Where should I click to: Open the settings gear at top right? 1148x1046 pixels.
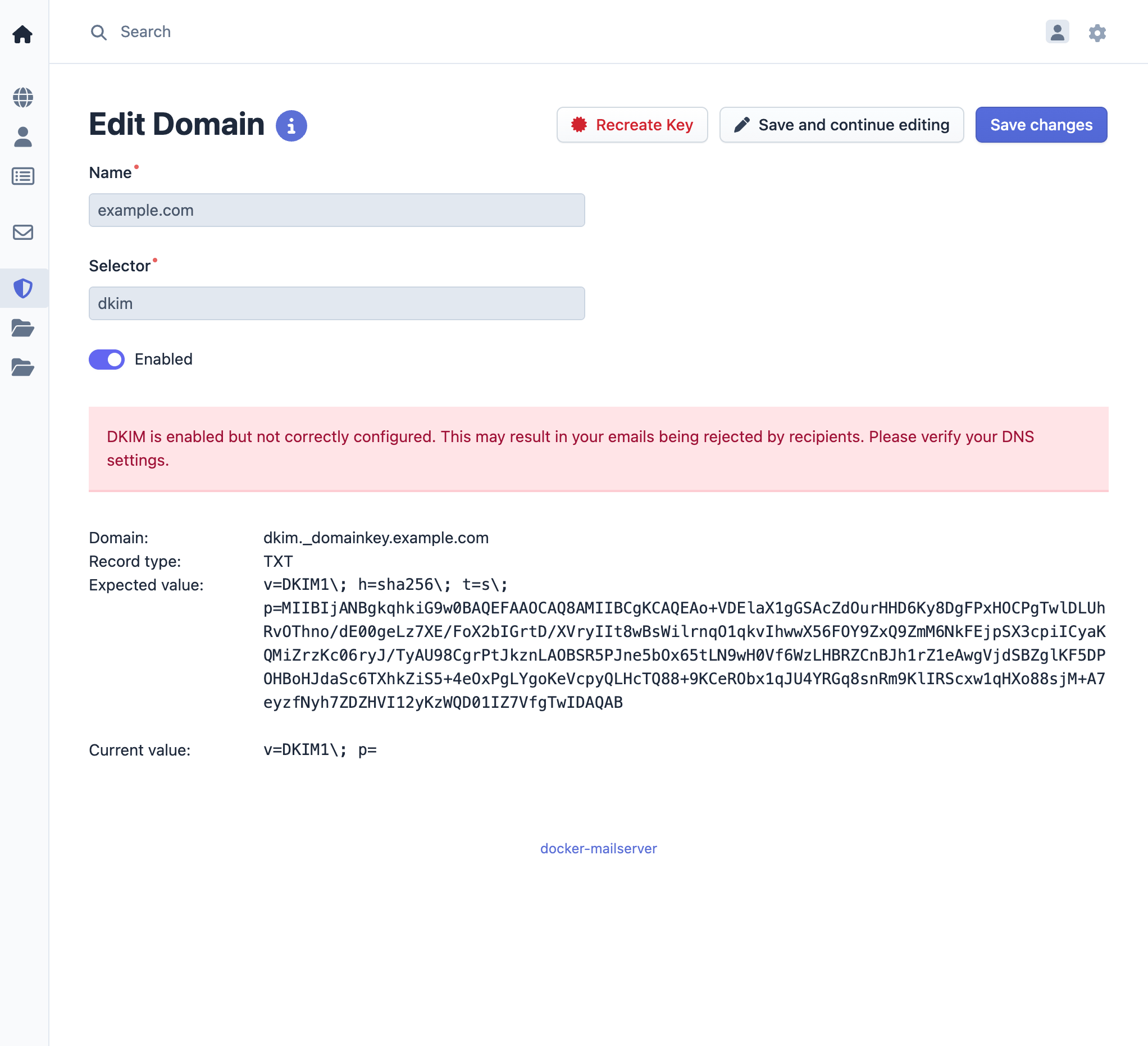point(1097,33)
